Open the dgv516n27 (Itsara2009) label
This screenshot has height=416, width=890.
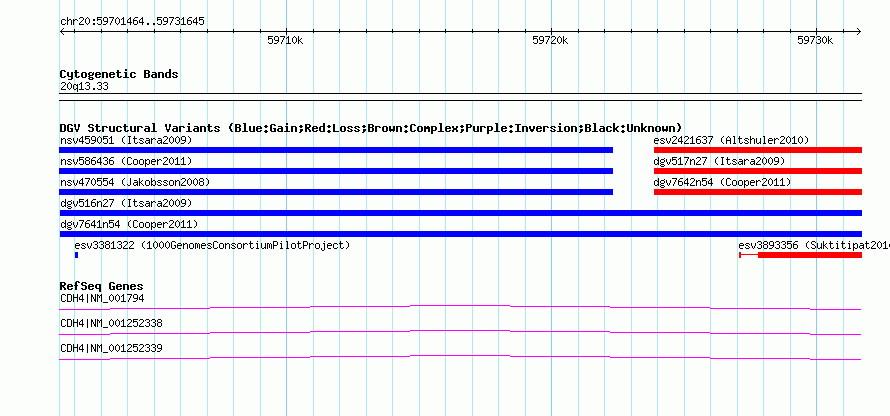pyautogui.click(x=126, y=203)
